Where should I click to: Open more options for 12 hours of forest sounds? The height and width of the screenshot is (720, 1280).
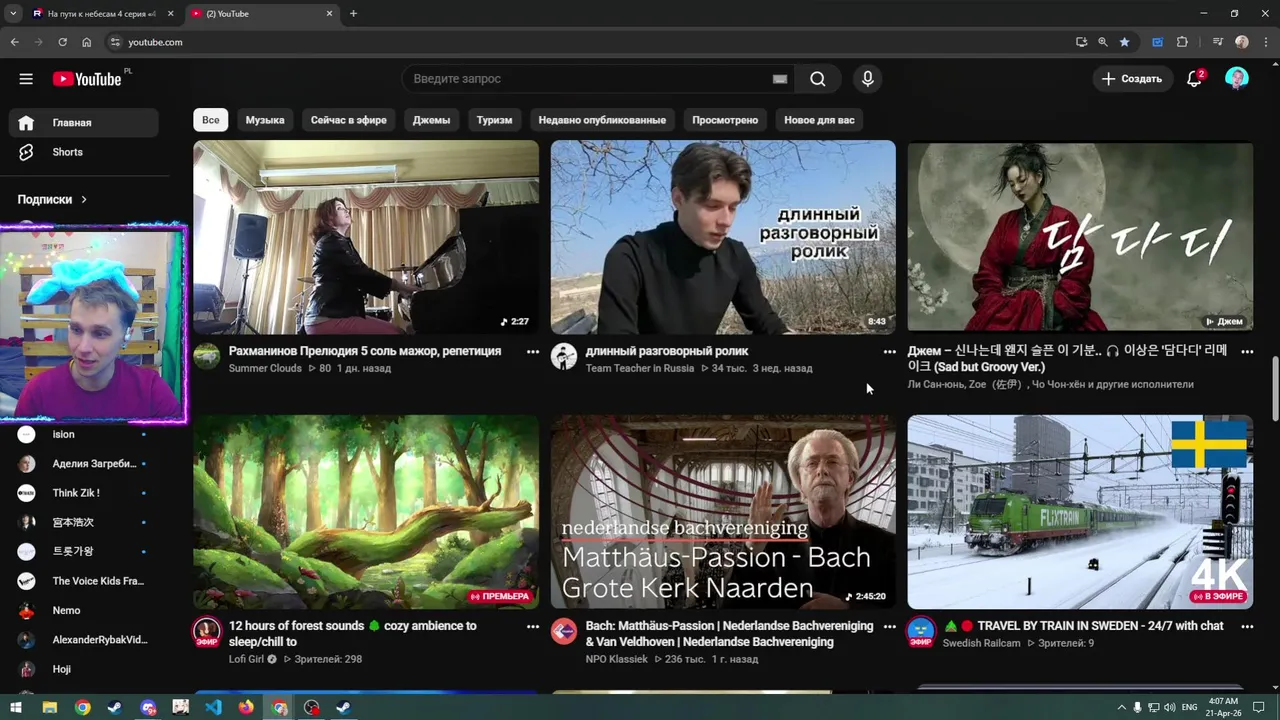coord(533,627)
